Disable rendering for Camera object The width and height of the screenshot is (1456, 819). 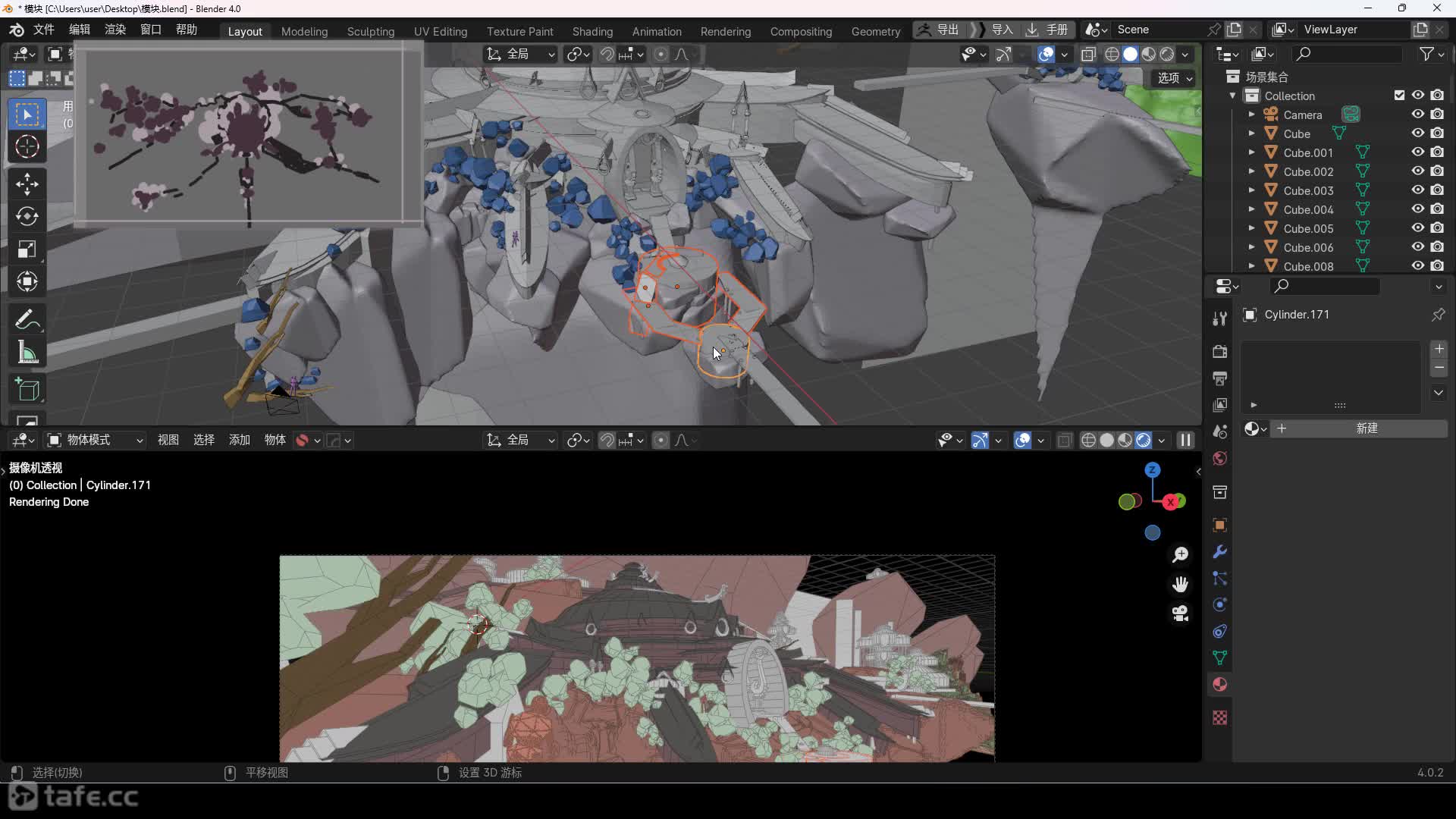[x=1437, y=115]
